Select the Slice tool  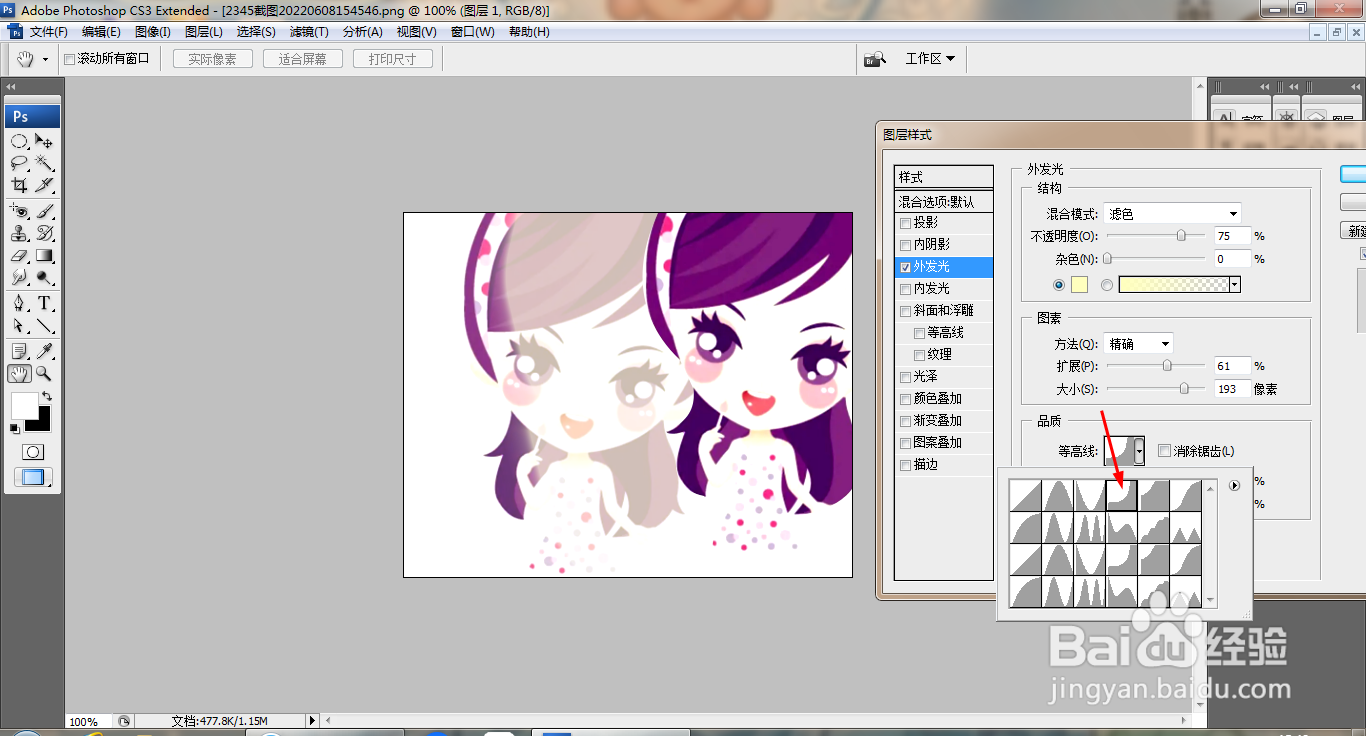click(x=44, y=185)
